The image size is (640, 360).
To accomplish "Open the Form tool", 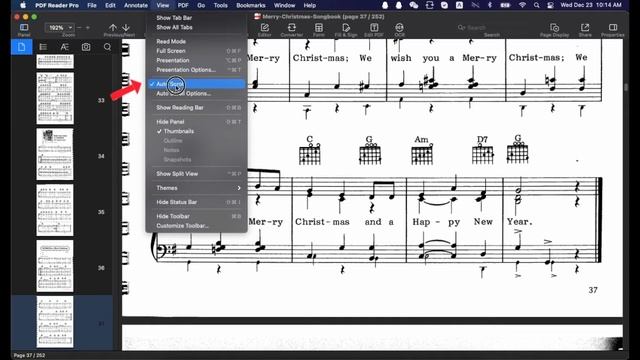I will click(x=318, y=27).
